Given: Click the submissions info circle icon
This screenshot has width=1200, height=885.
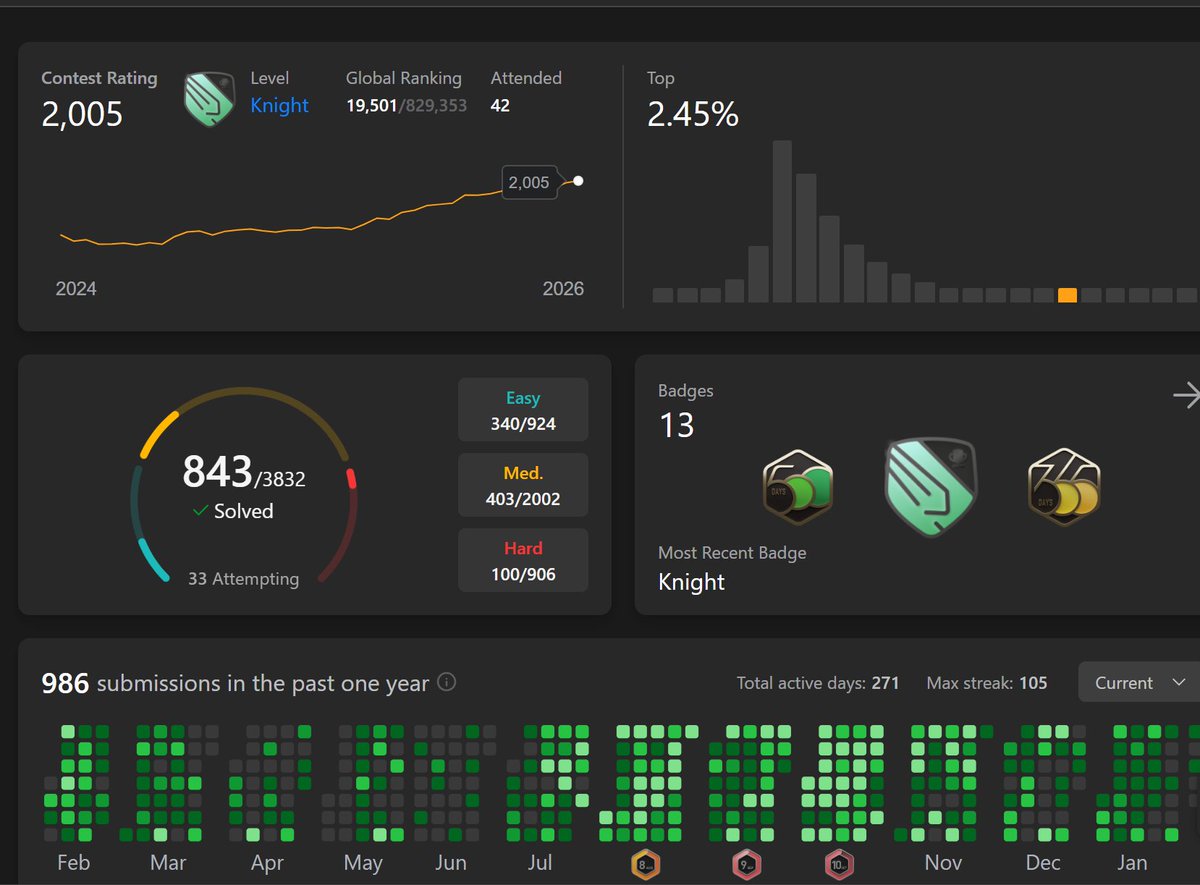Looking at the screenshot, I should coord(447,682).
